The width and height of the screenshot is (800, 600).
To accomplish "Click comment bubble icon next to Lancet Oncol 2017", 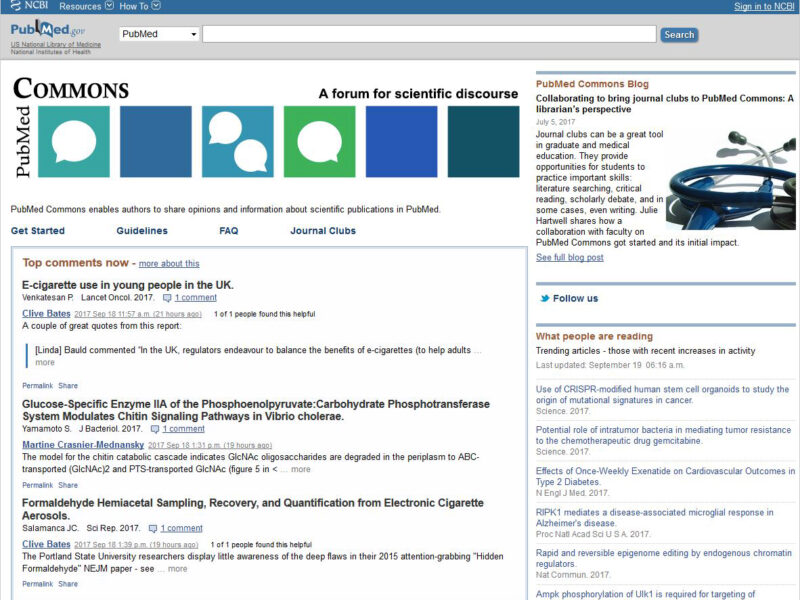I will click(167, 298).
